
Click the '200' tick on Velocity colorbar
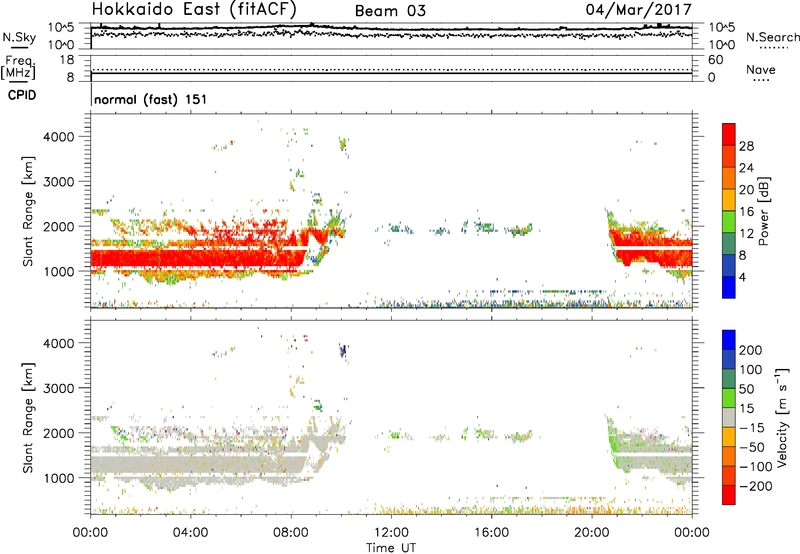click(751, 350)
